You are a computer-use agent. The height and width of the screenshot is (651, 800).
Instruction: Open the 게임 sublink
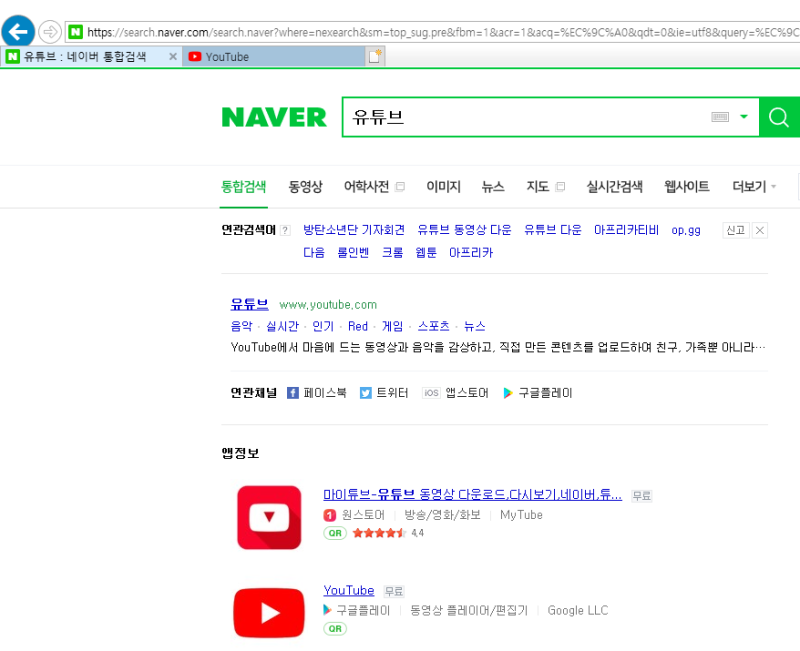(392, 326)
